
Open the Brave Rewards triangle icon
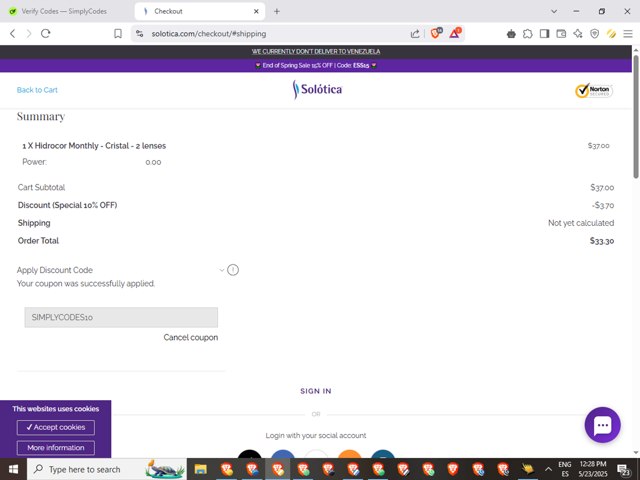point(455,33)
